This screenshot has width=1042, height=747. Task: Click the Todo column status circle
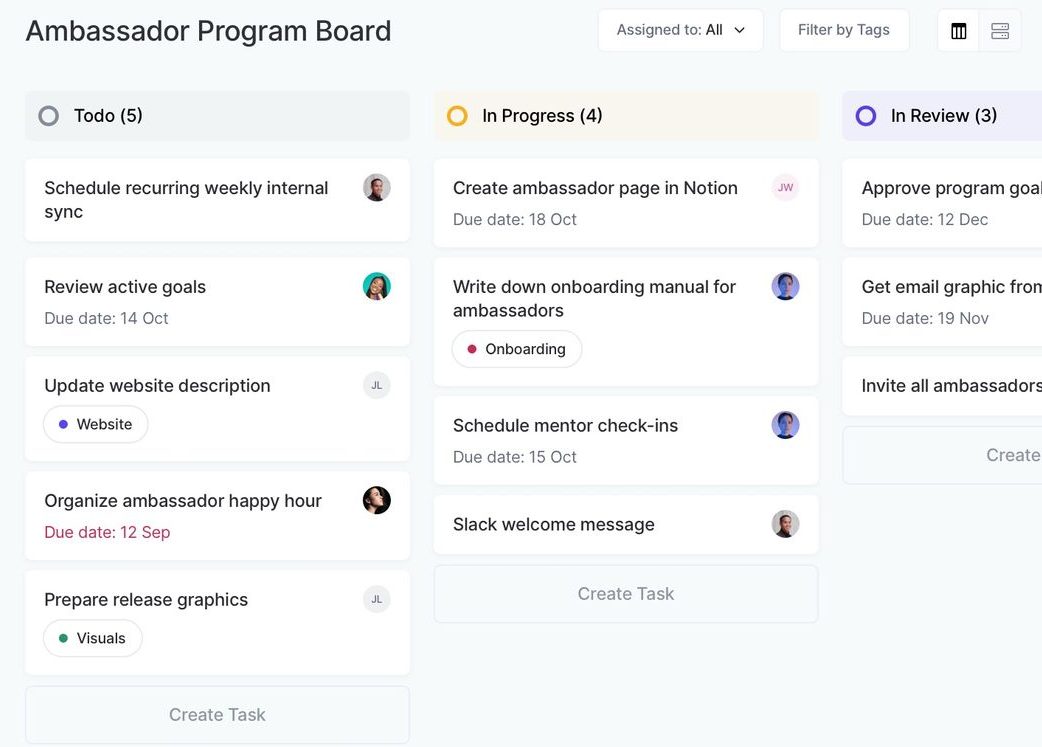[49, 116]
